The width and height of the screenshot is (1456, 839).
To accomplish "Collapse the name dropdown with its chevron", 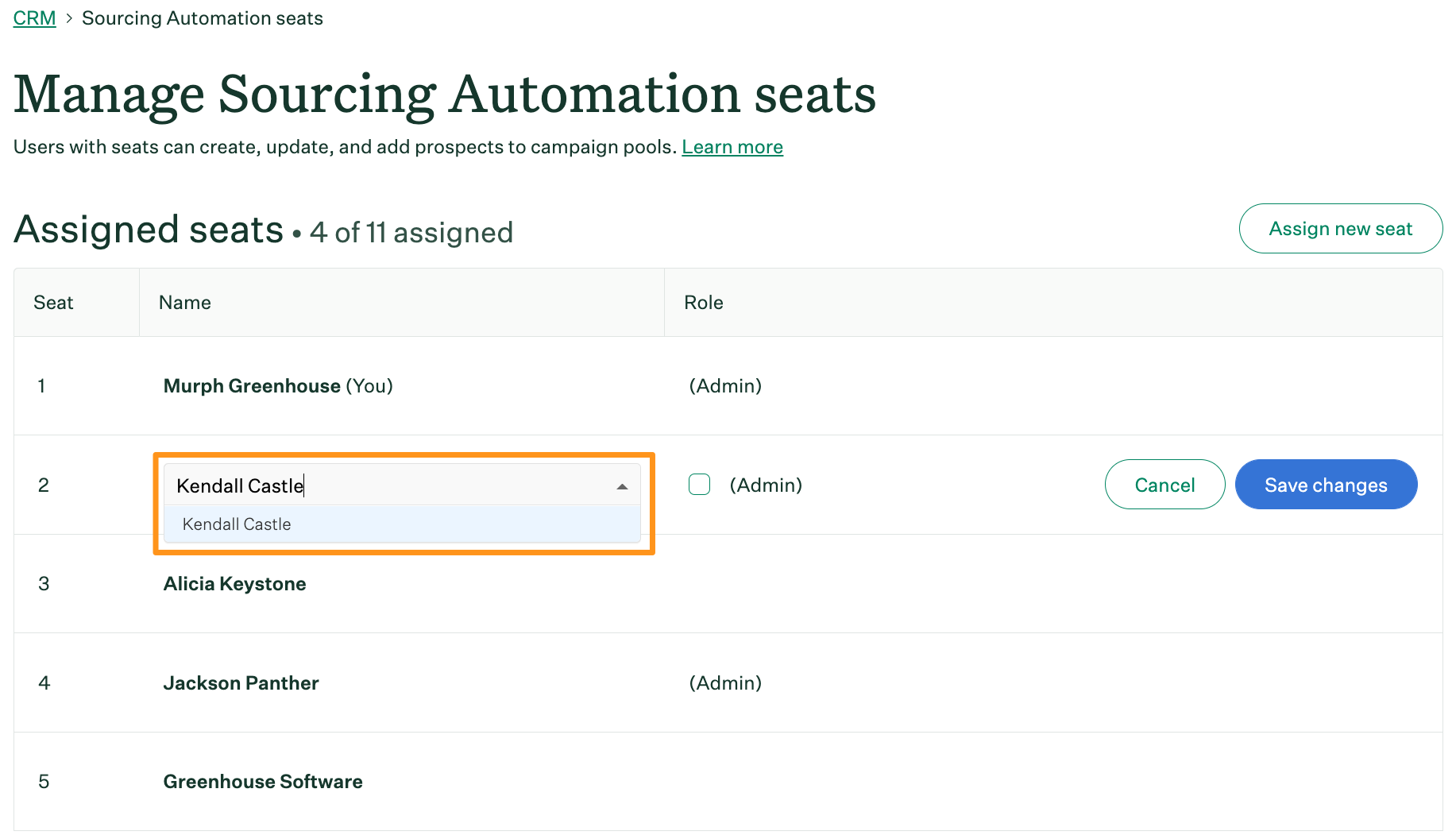I will pos(621,485).
